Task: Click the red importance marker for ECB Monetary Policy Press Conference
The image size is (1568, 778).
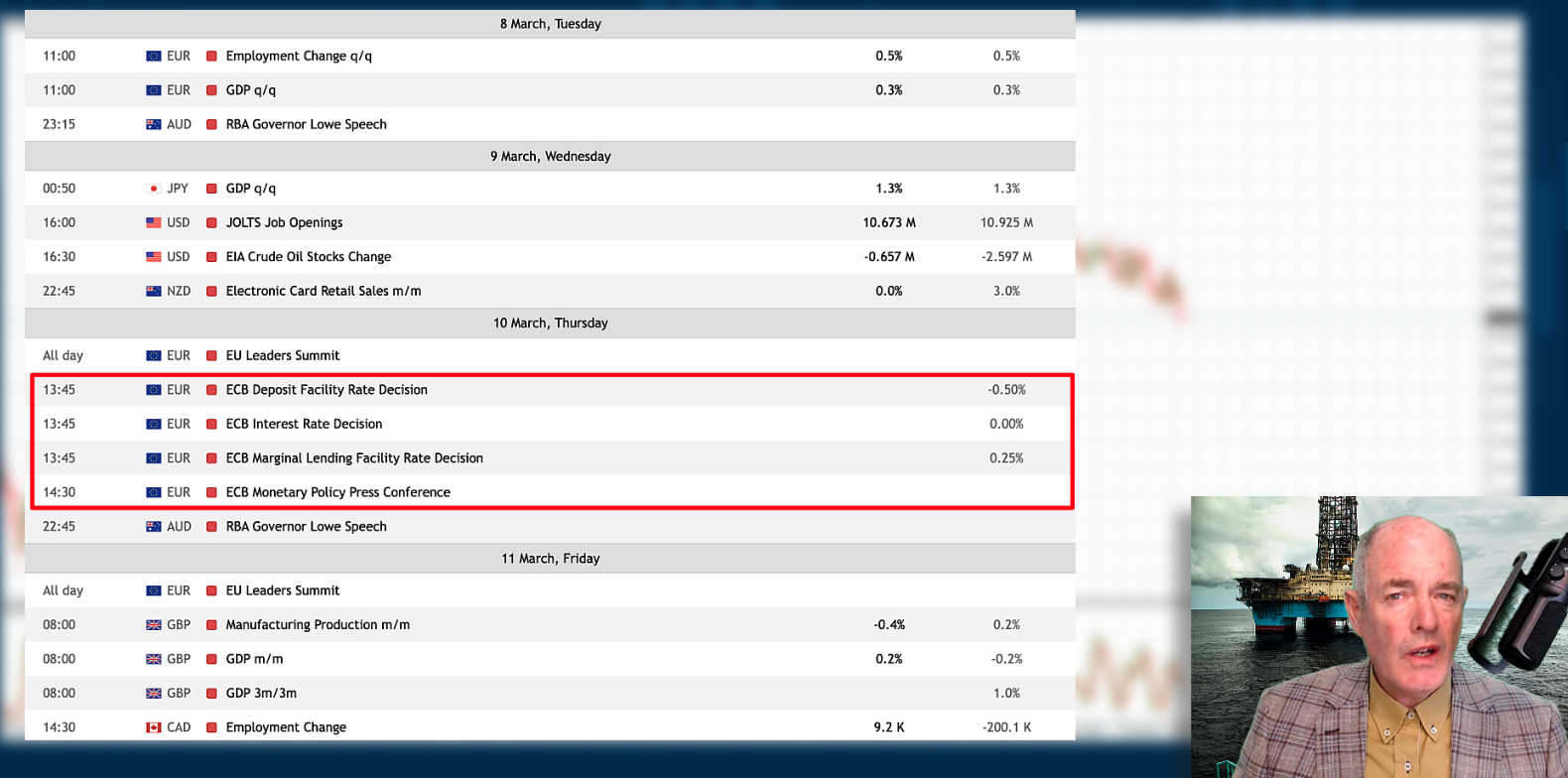Action: pyautogui.click(x=211, y=493)
